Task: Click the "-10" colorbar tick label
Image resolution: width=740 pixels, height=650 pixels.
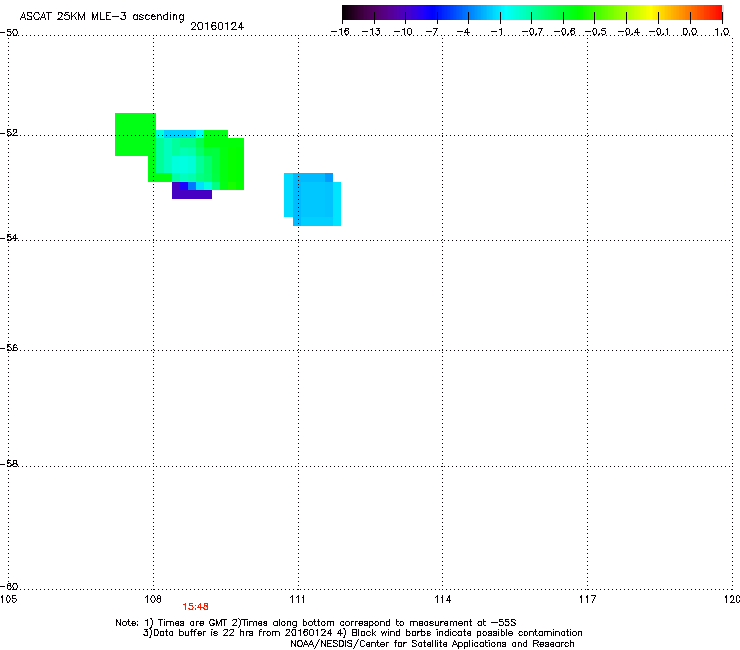Action: coord(403,32)
